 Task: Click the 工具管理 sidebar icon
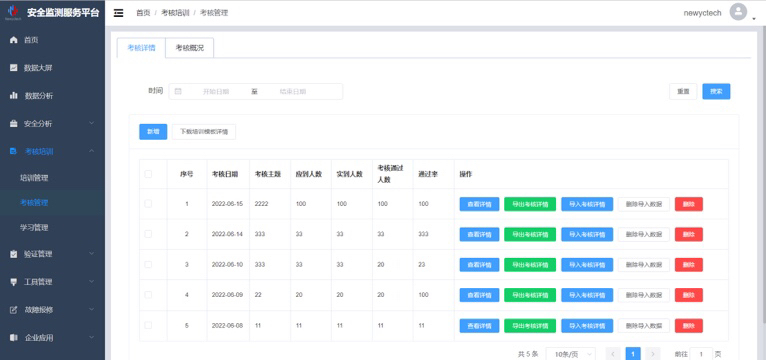14,282
